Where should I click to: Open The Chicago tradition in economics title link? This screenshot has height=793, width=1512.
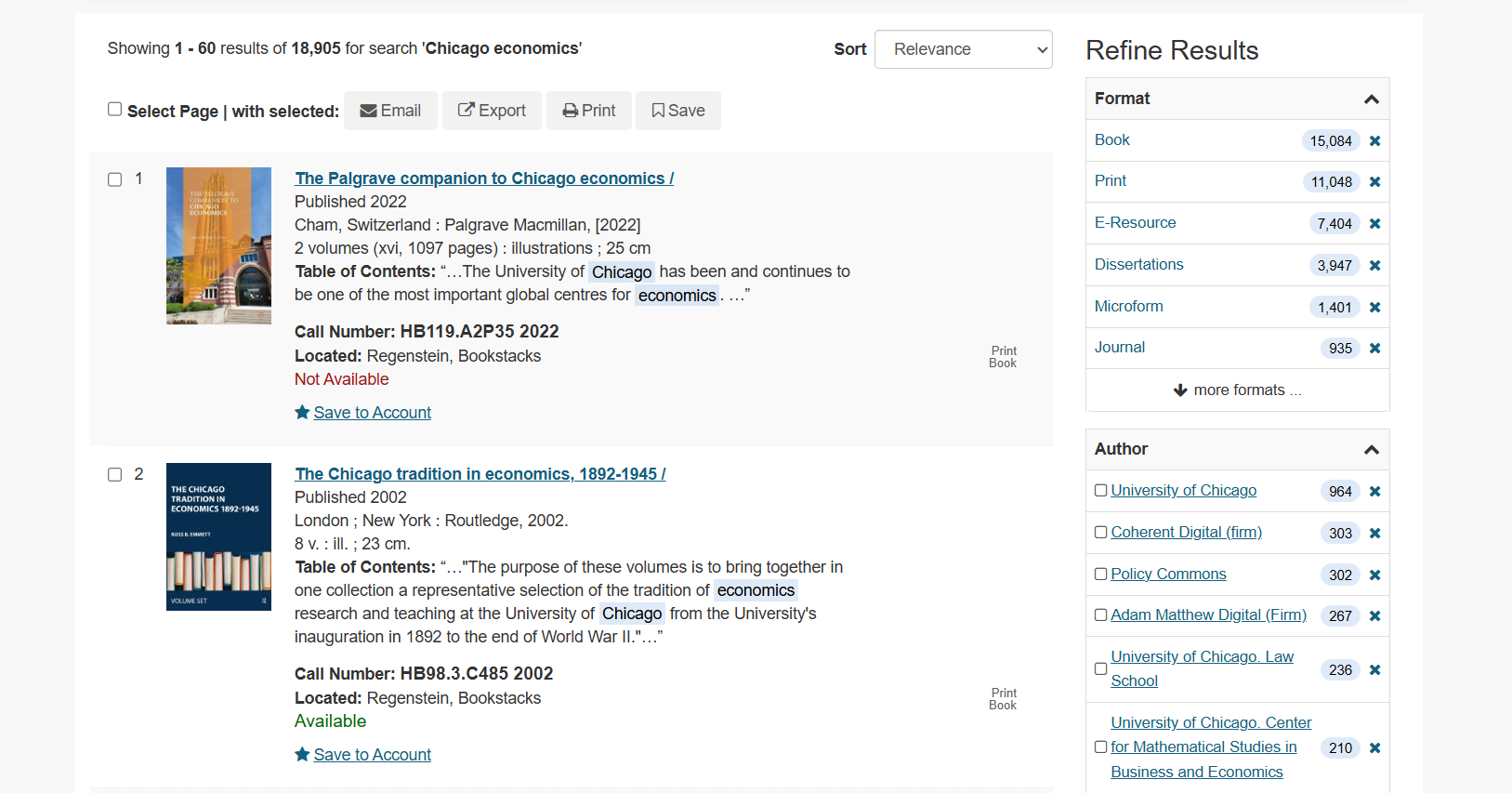coord(480,474)
